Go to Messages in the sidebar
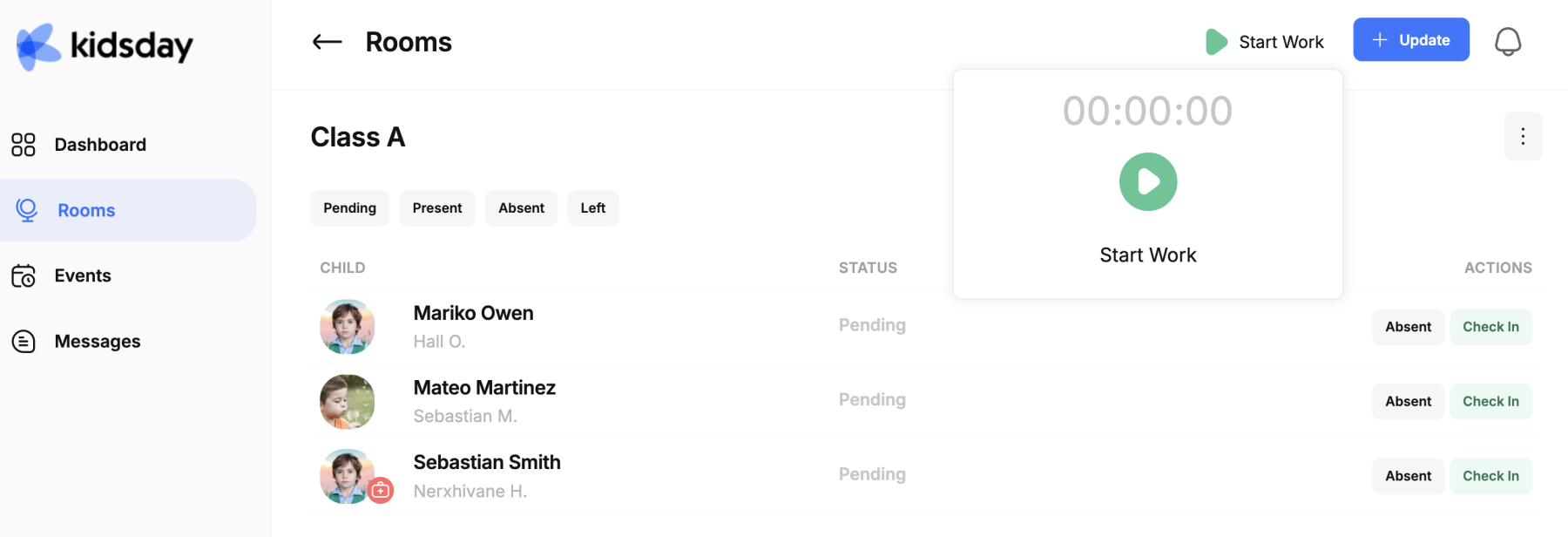1568x537 pixels. [x=97, y=342]
